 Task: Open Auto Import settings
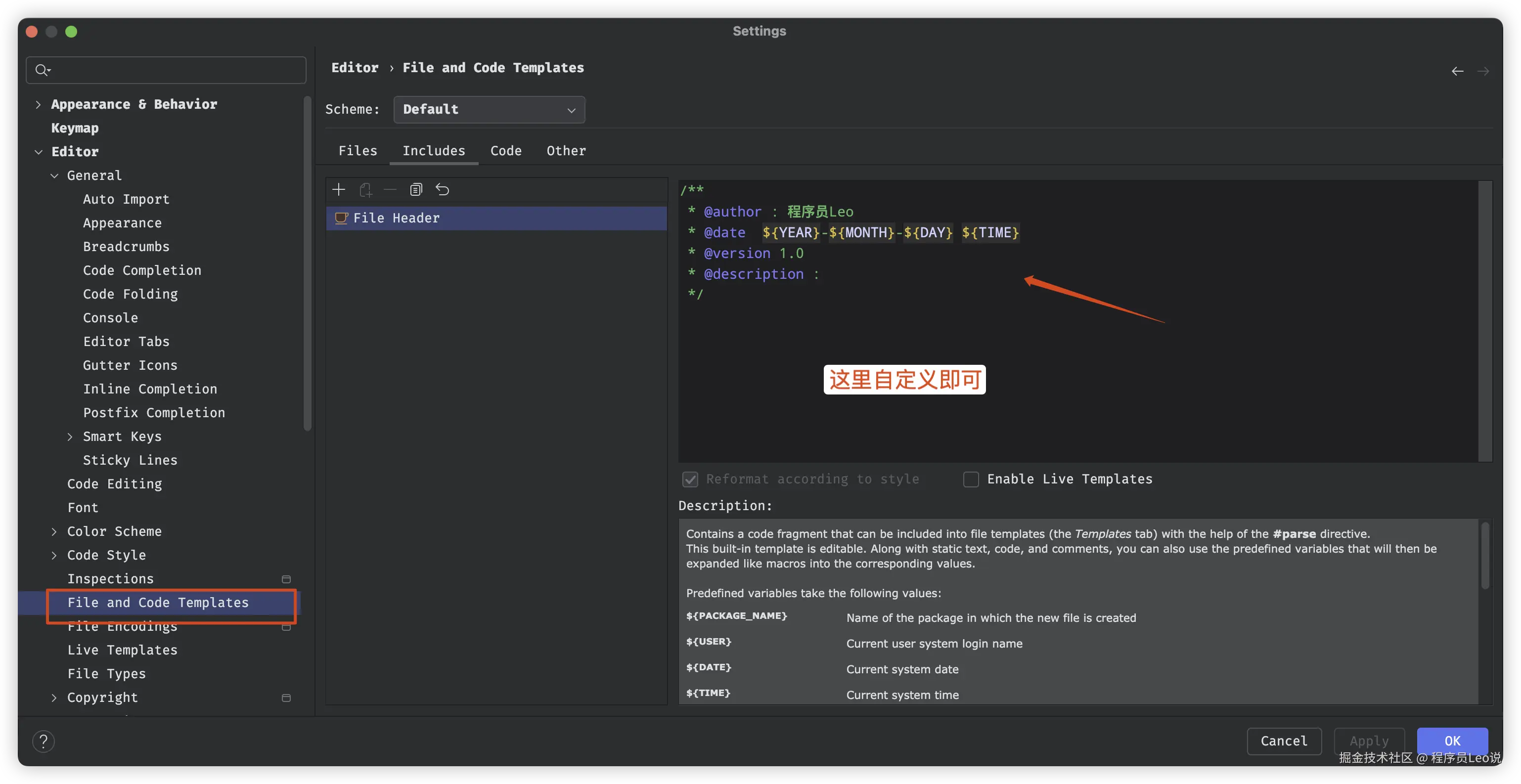tap(127, 200)
